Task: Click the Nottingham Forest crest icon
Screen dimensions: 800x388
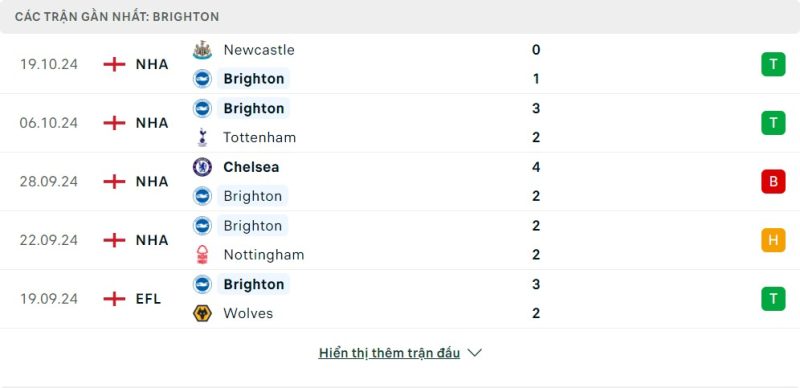Action: point(202,255)
